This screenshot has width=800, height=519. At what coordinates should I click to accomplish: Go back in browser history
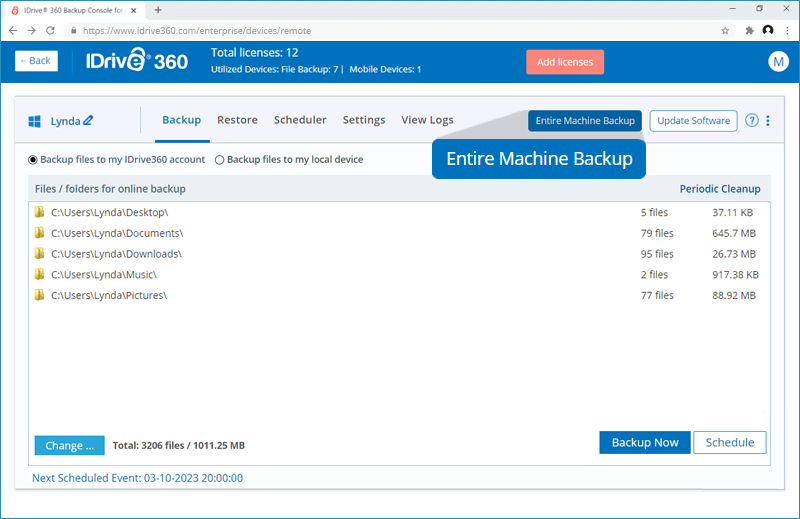point(13,31)
